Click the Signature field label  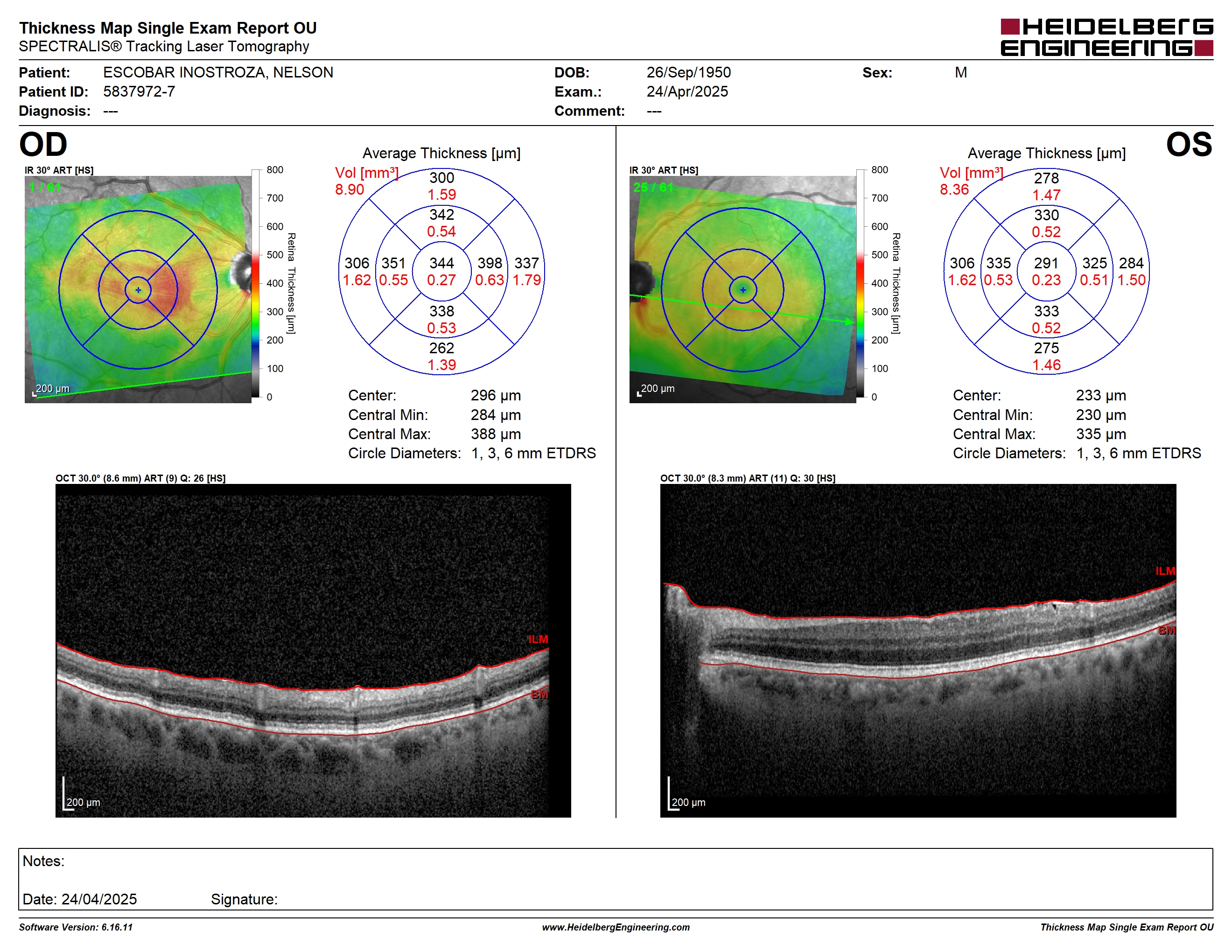244,899
